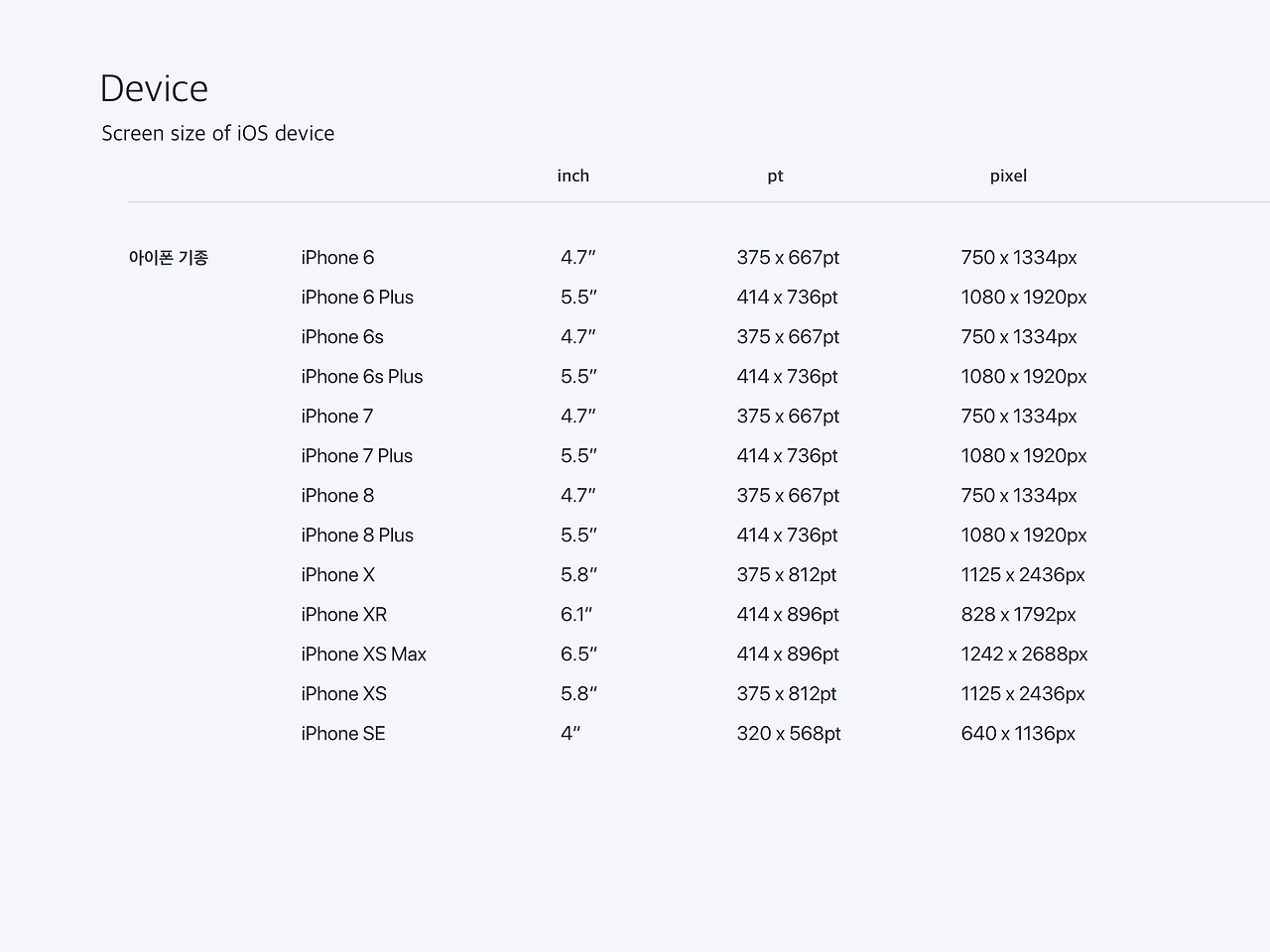
Task: Select the inch value in the iPhone 6 row
Action: pyautogui.click(x=578, y=258)
